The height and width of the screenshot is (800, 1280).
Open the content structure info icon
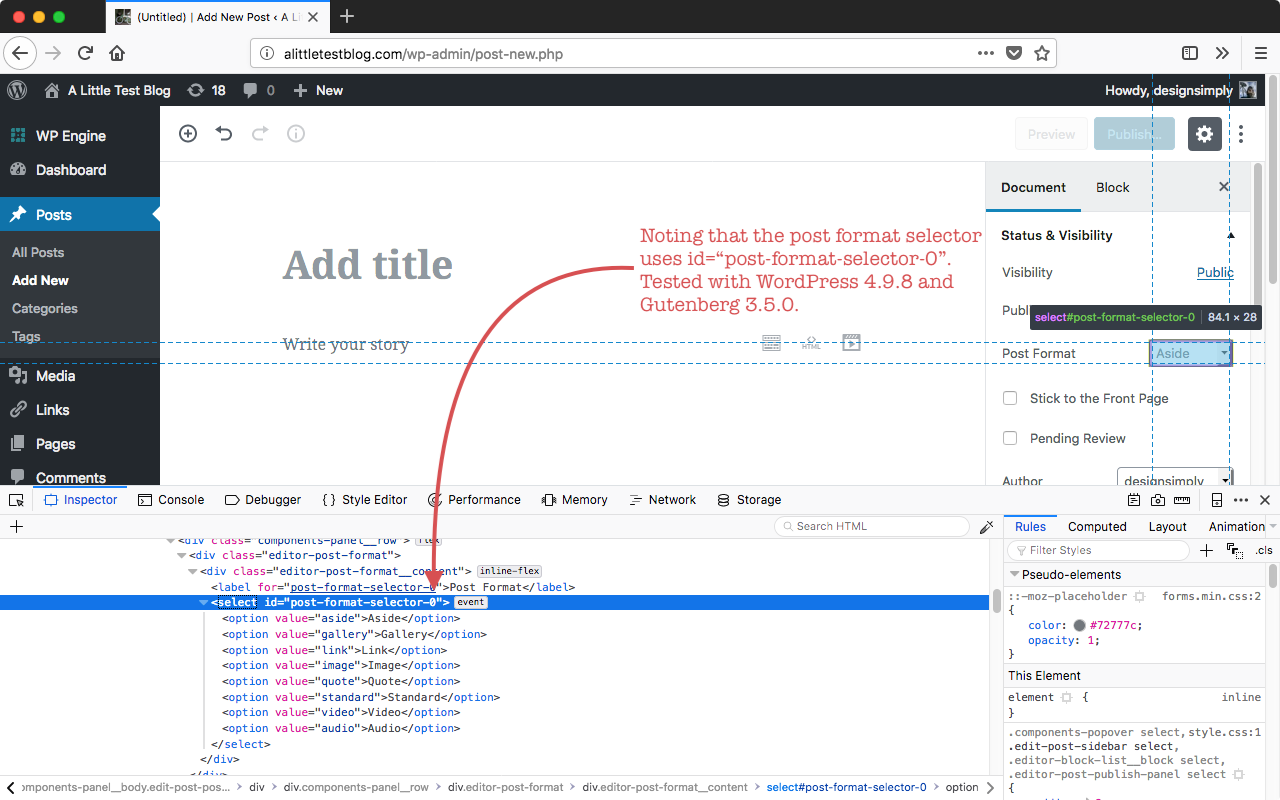pyautogui.click(x=296, y=134)
